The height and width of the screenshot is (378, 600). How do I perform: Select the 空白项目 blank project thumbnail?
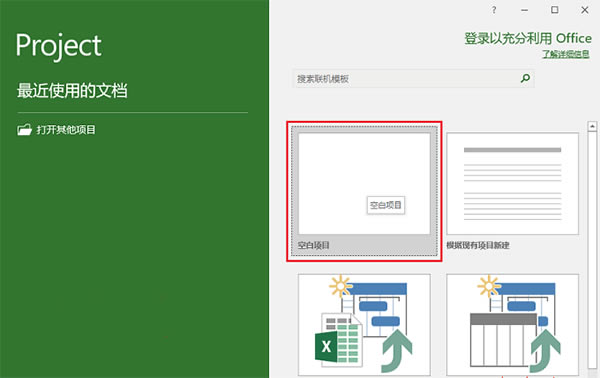pos(364,183)
